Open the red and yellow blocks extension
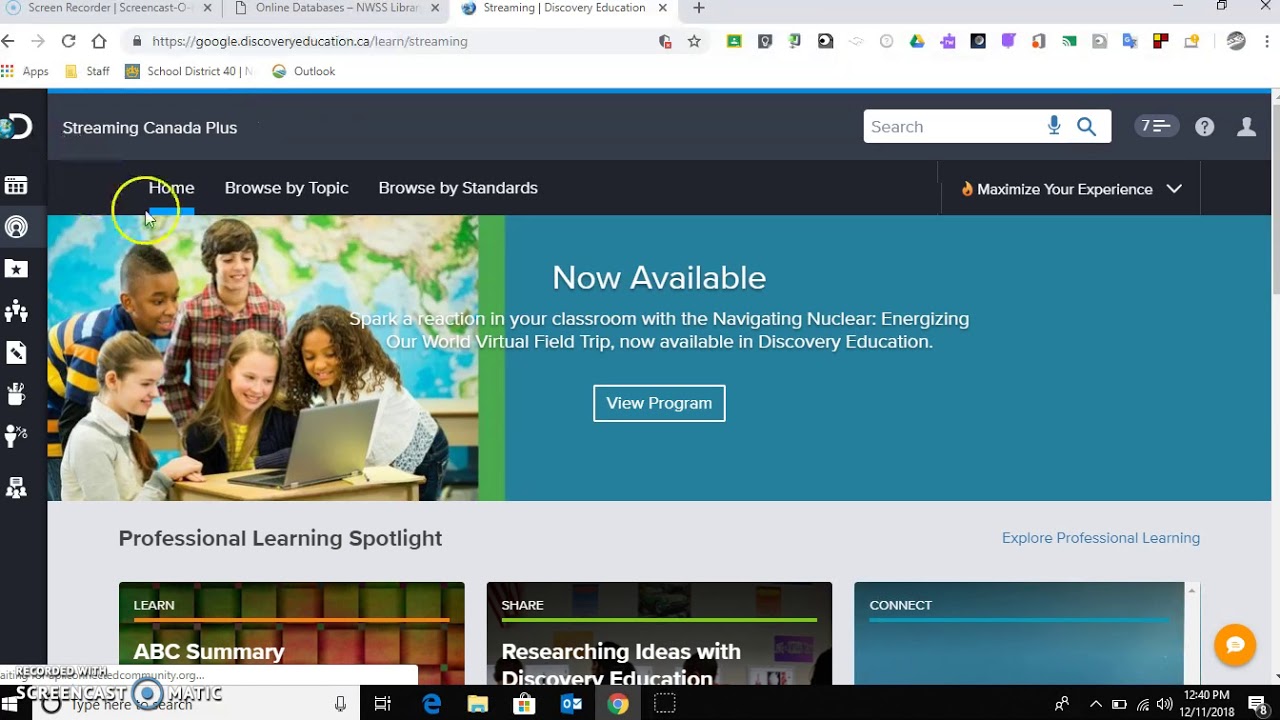The width and height of the screenshot is (1280, 720). (x=1160, y=41)
